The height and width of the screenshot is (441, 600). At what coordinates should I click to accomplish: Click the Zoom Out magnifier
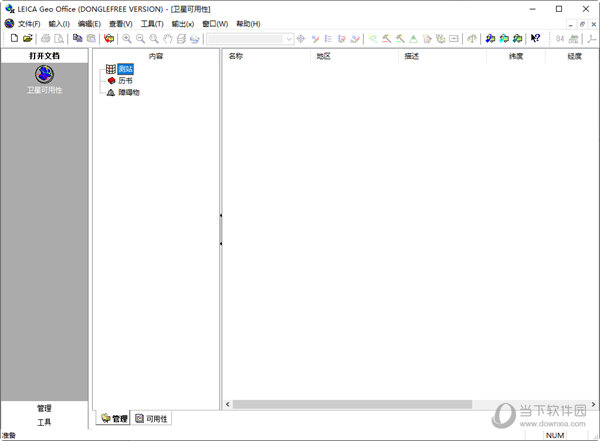tap(140, 38)
